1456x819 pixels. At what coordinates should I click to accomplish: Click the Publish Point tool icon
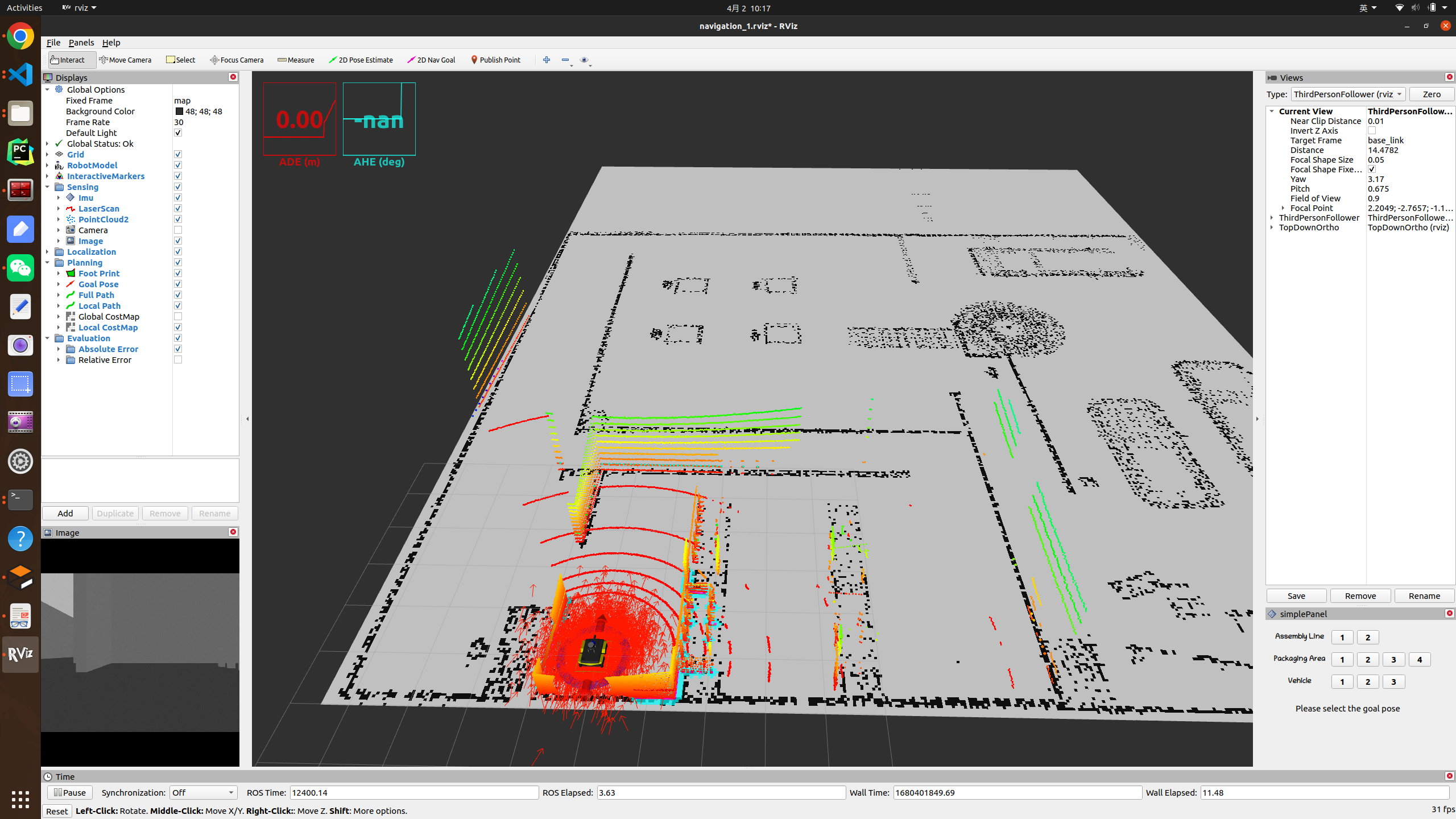coord(474,59)
